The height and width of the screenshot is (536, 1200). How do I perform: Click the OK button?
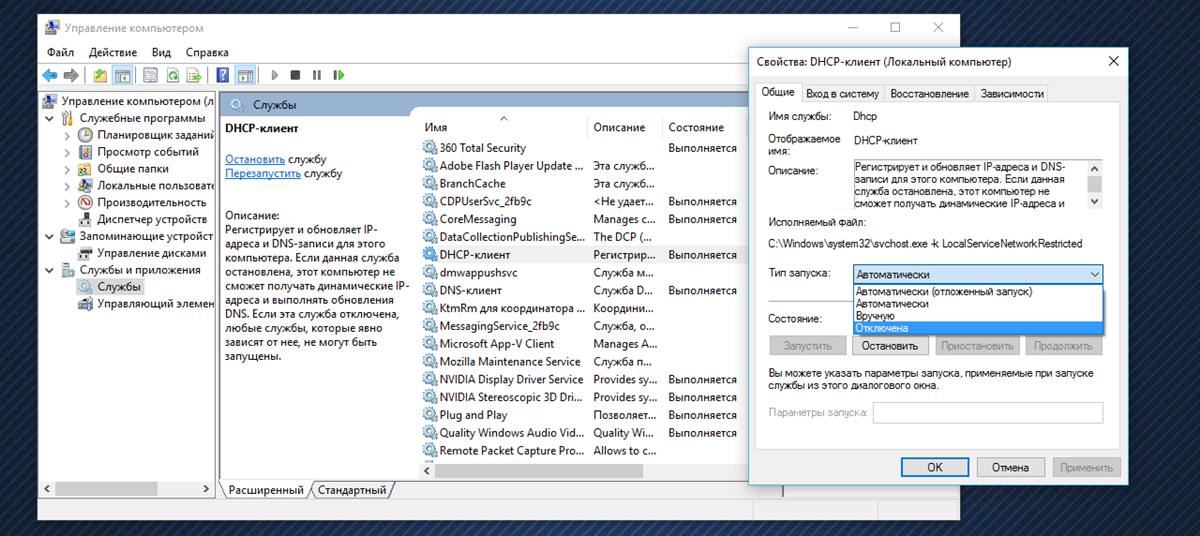(934, 467)
